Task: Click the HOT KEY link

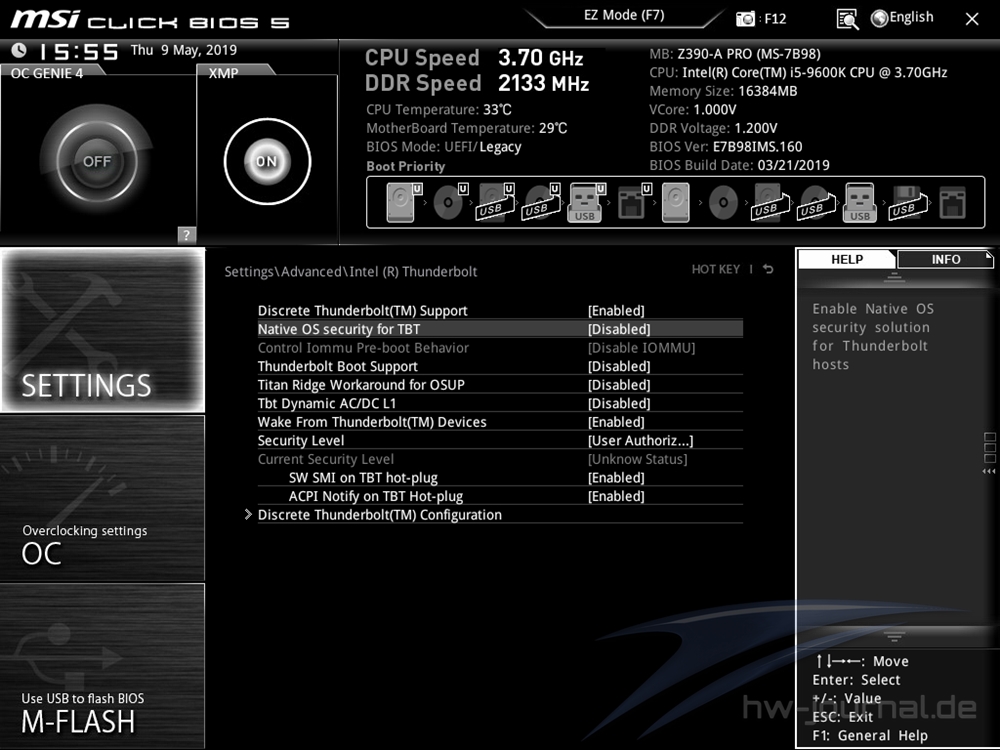Action: tap(716, 269)
